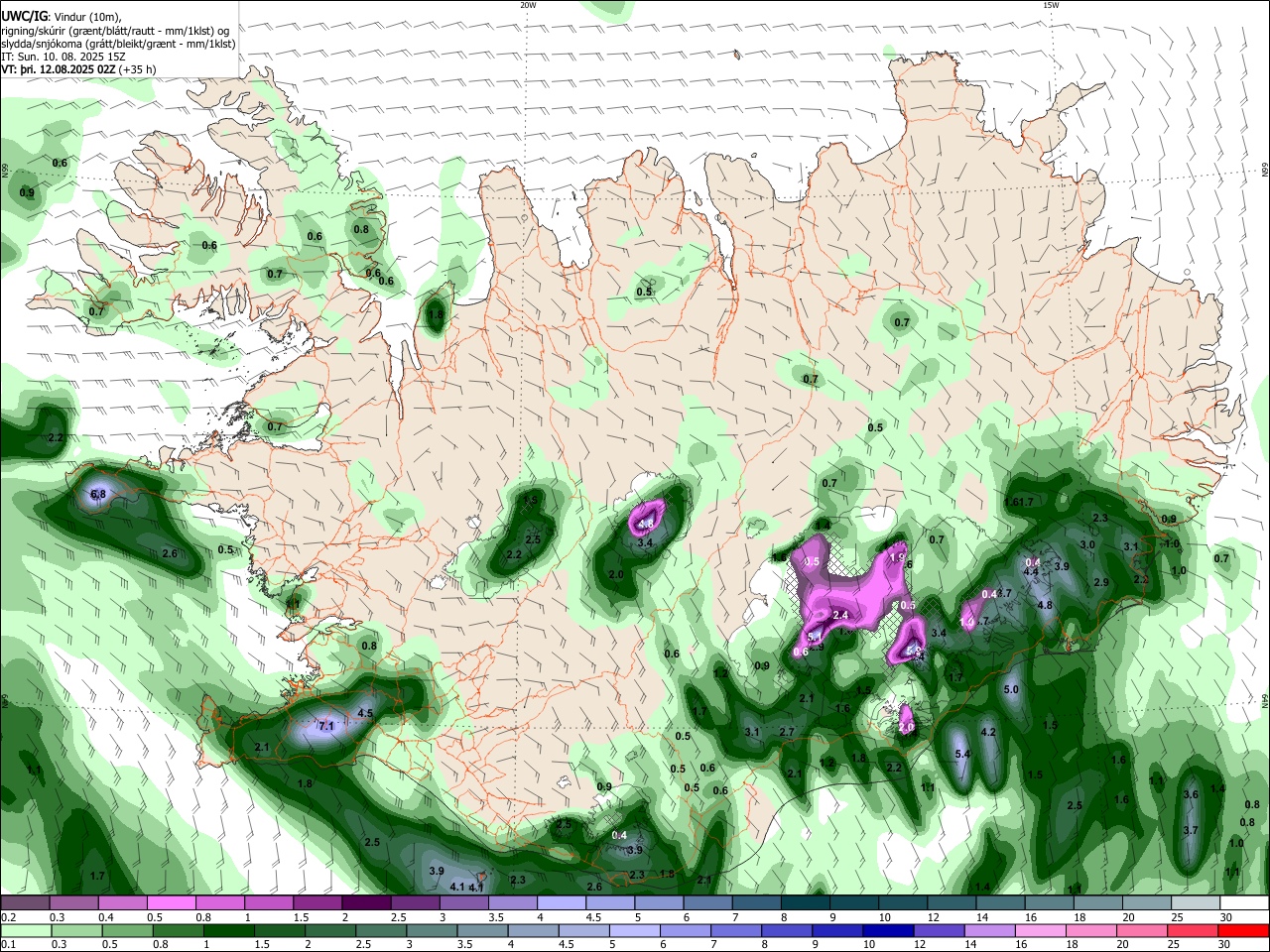
Task: Click the 4.5 map value beside 7.1
Action: (x=365, y=713)
